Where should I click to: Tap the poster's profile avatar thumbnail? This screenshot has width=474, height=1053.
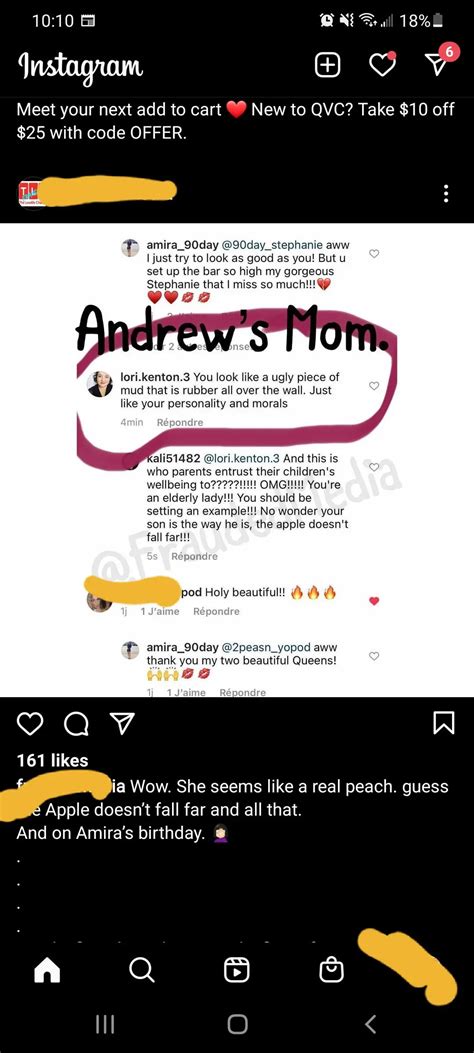(x=30, y=194)
